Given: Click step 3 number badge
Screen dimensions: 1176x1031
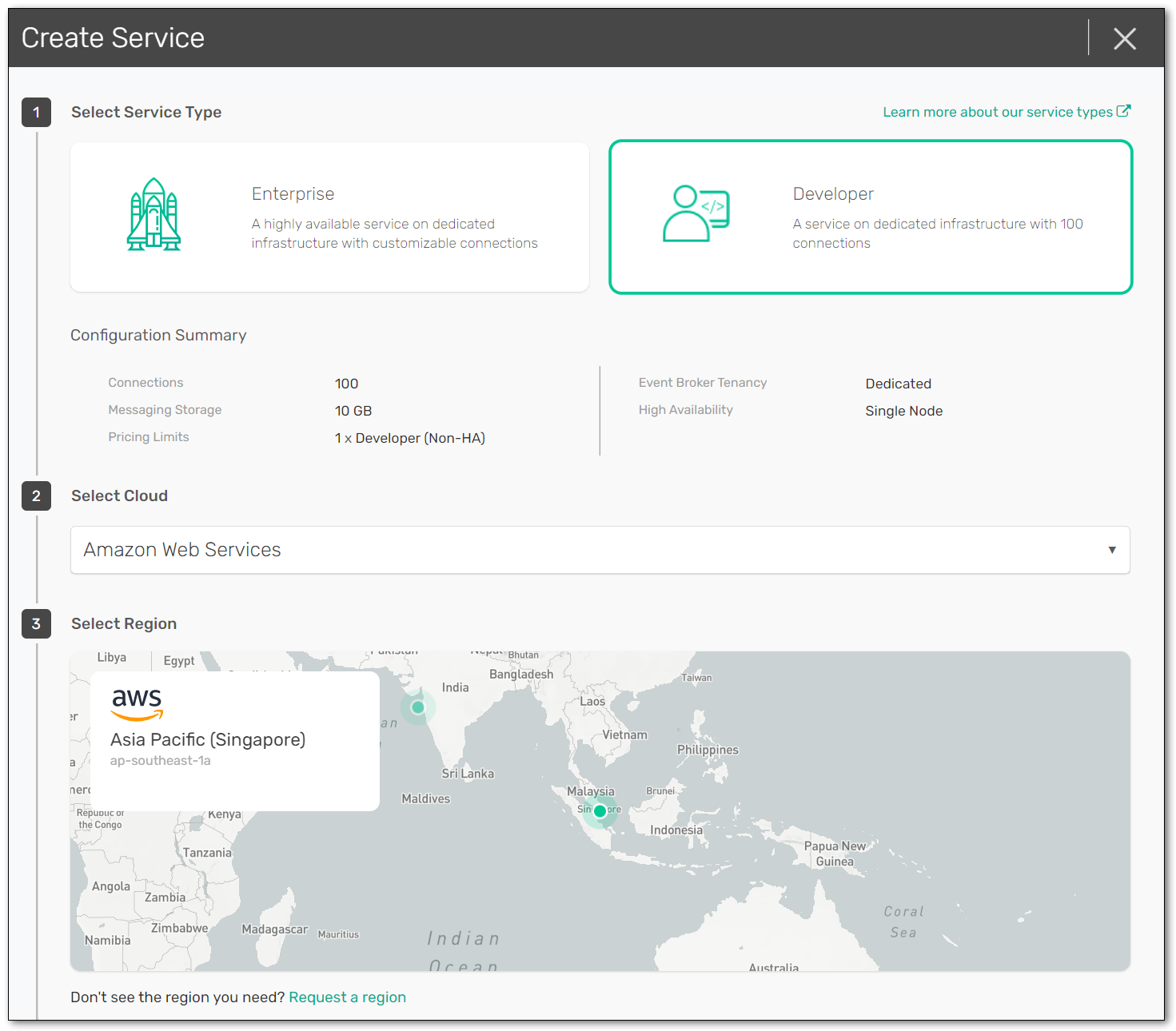Looking at the screenshot, I should 36,624.
